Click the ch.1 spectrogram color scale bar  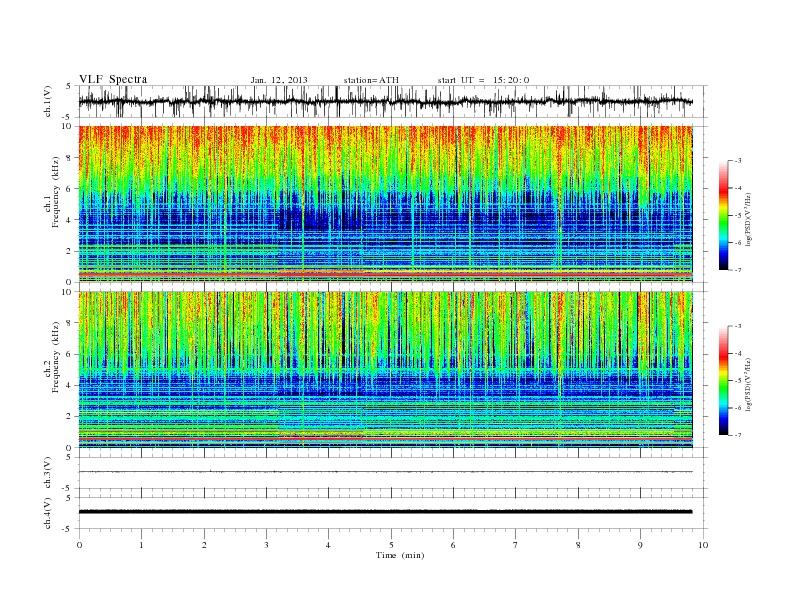[724, 216]
